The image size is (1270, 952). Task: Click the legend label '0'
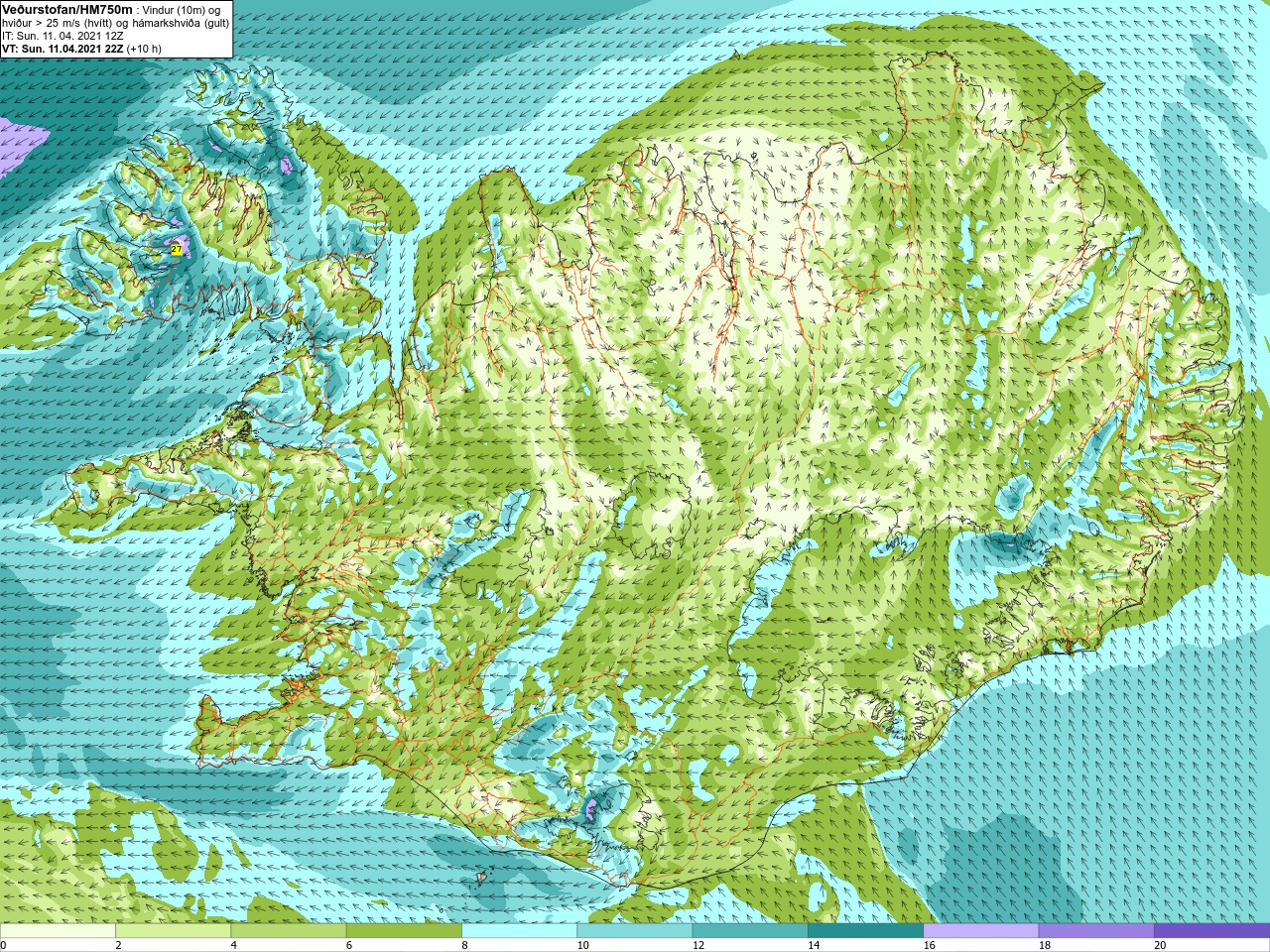[3, 945]
